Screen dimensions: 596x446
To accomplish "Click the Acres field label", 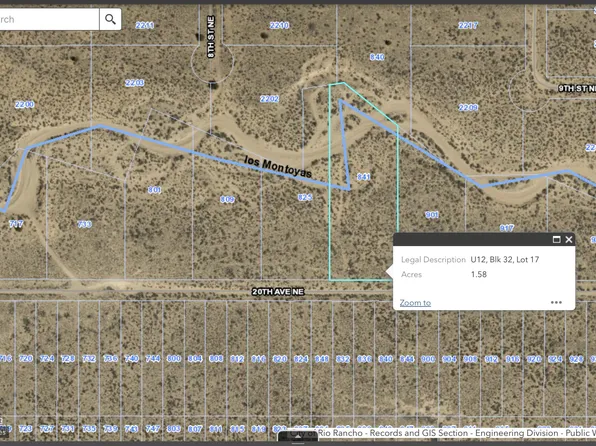I will tap(411, 275).
